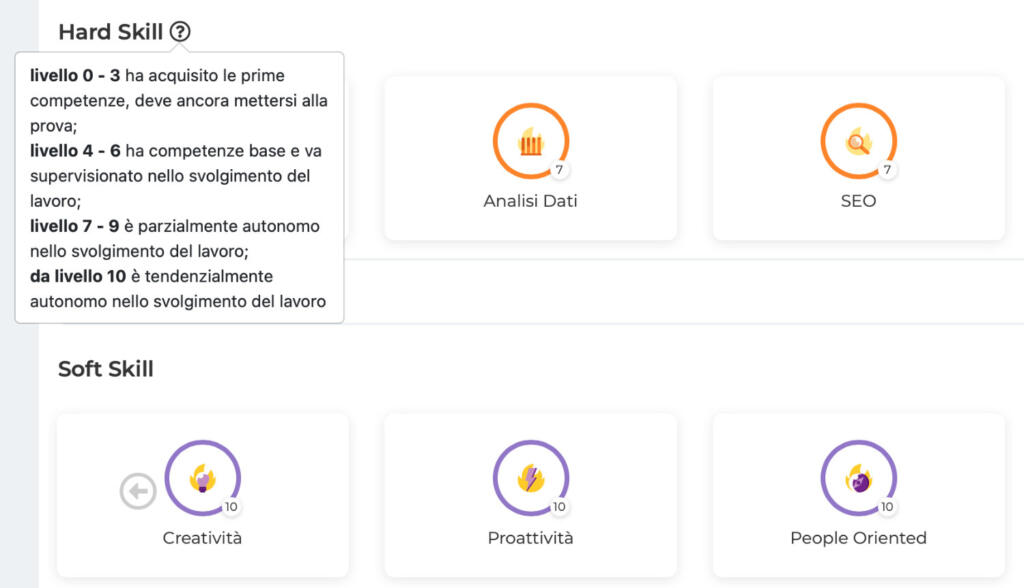This screenshot has height=588, width=1024.
Task: Click the level 10 badge on Creatività
Action: point(231,507)
